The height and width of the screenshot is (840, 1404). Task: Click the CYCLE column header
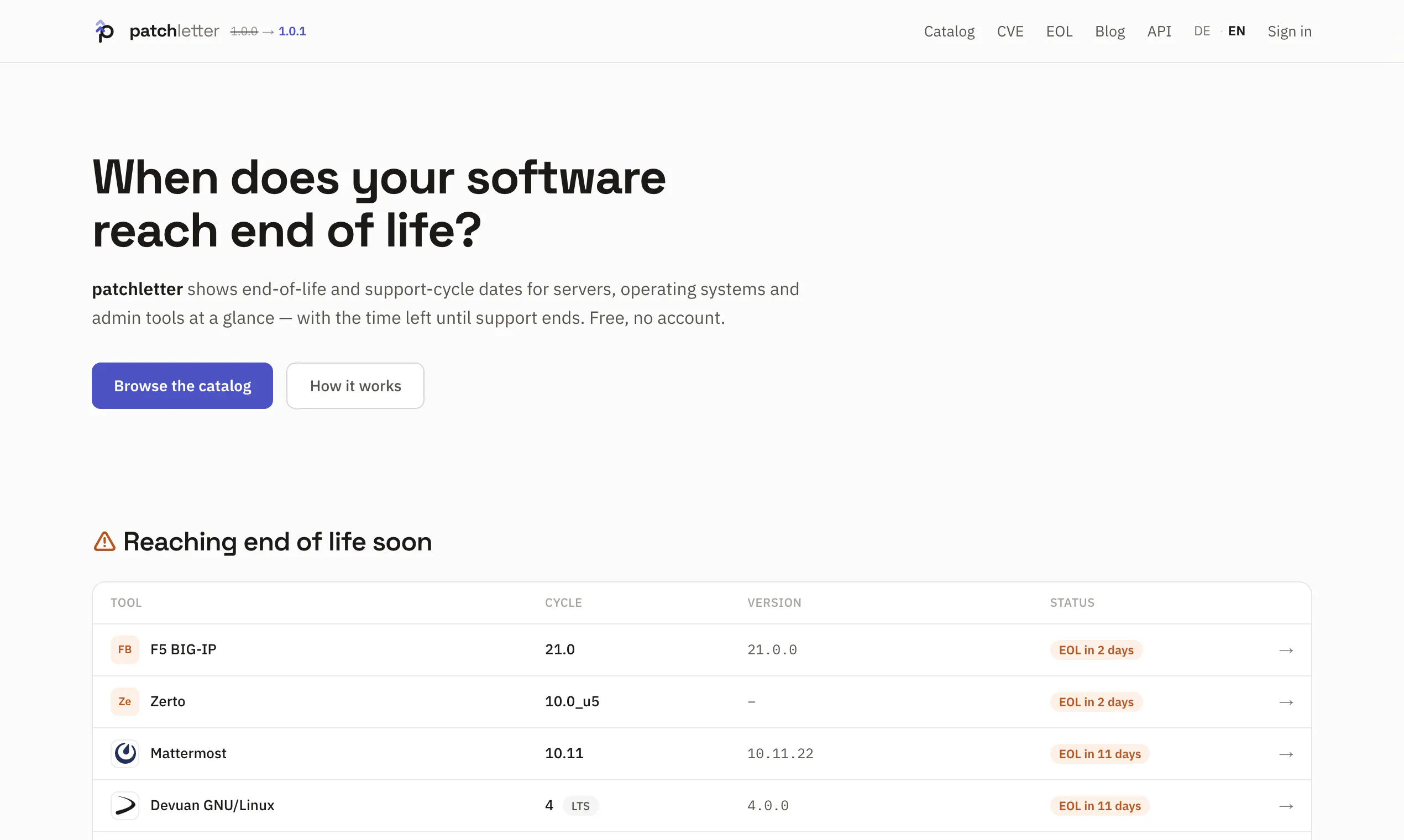coord(563,603)
